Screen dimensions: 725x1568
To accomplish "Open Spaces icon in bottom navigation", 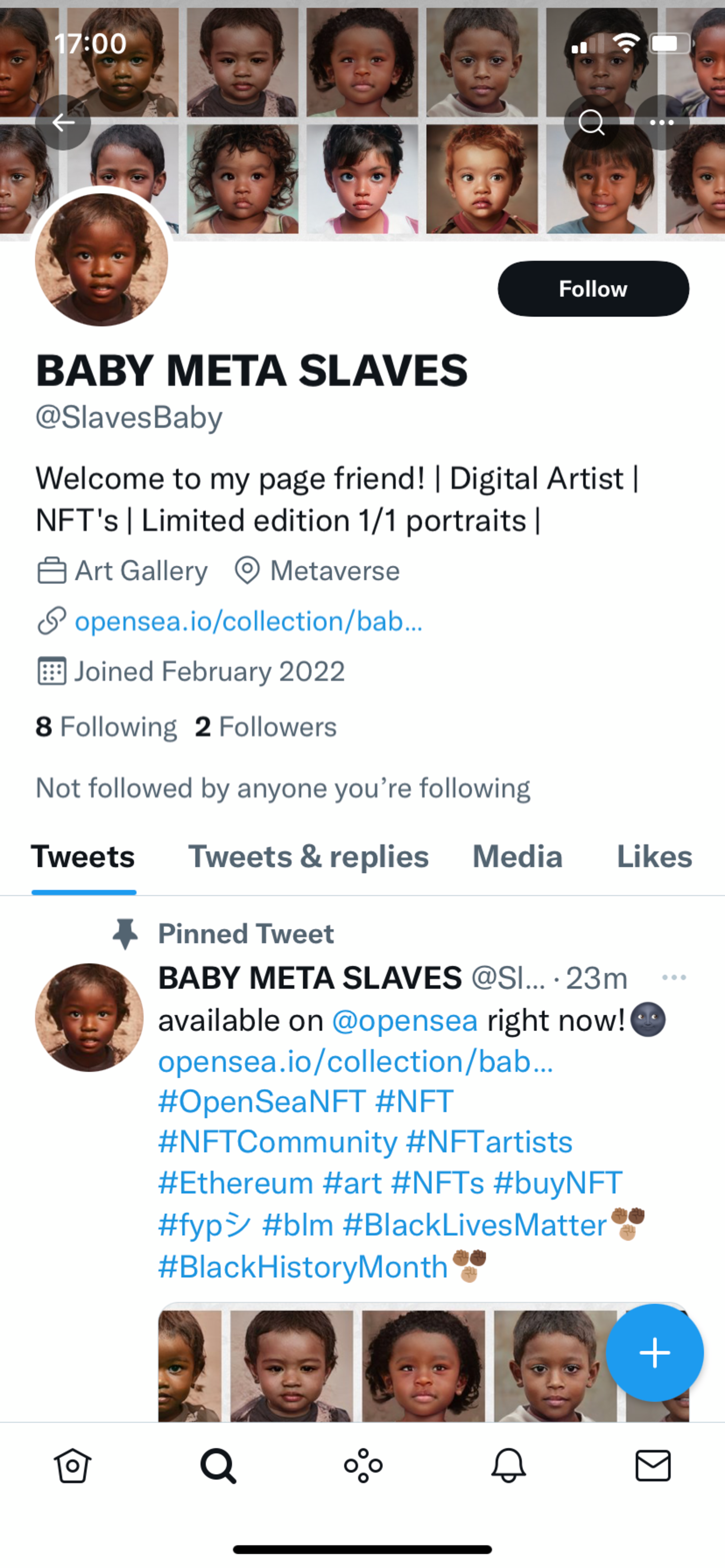I will click(363, 1465).
